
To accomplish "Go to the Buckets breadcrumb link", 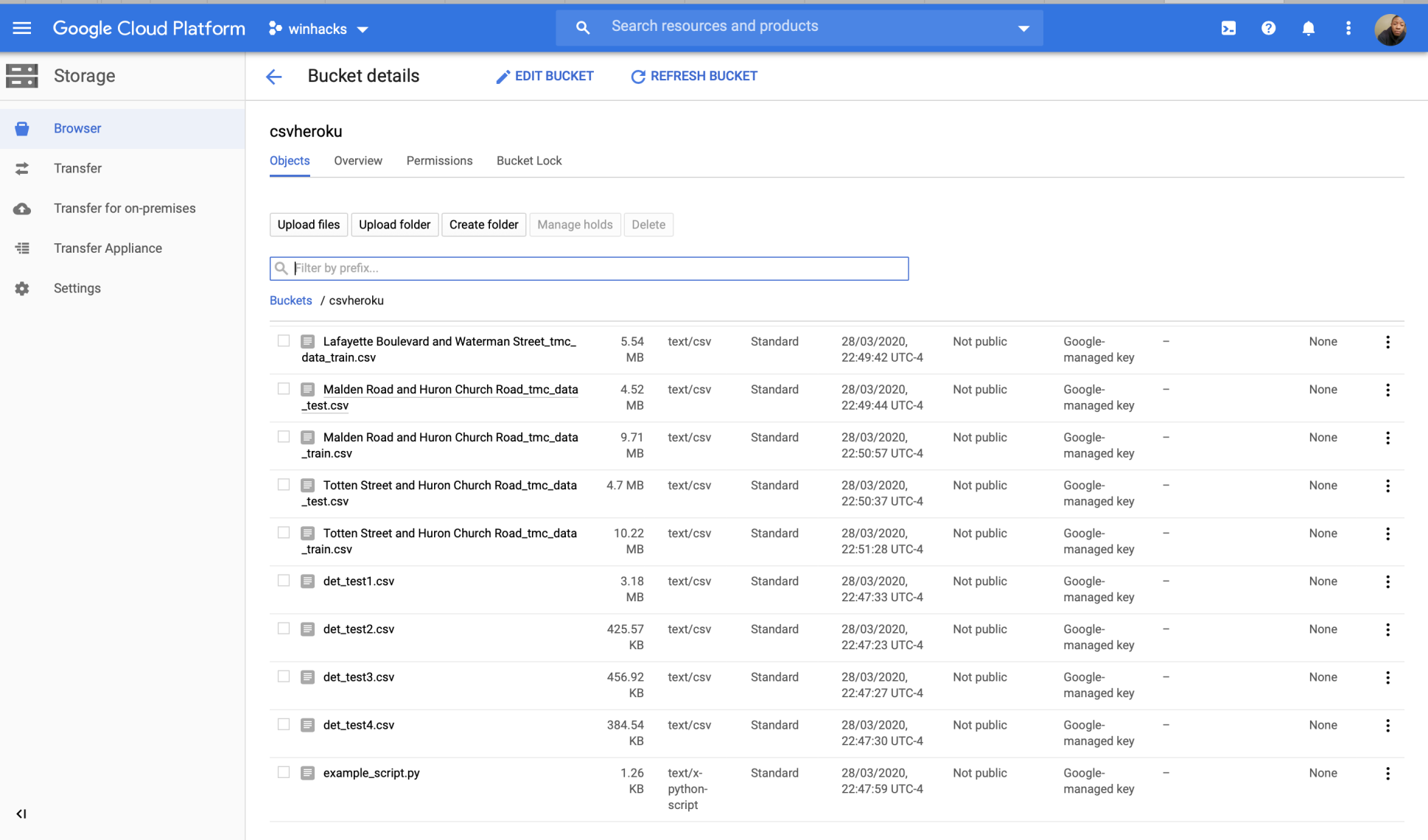I will (x=290, y=301).
